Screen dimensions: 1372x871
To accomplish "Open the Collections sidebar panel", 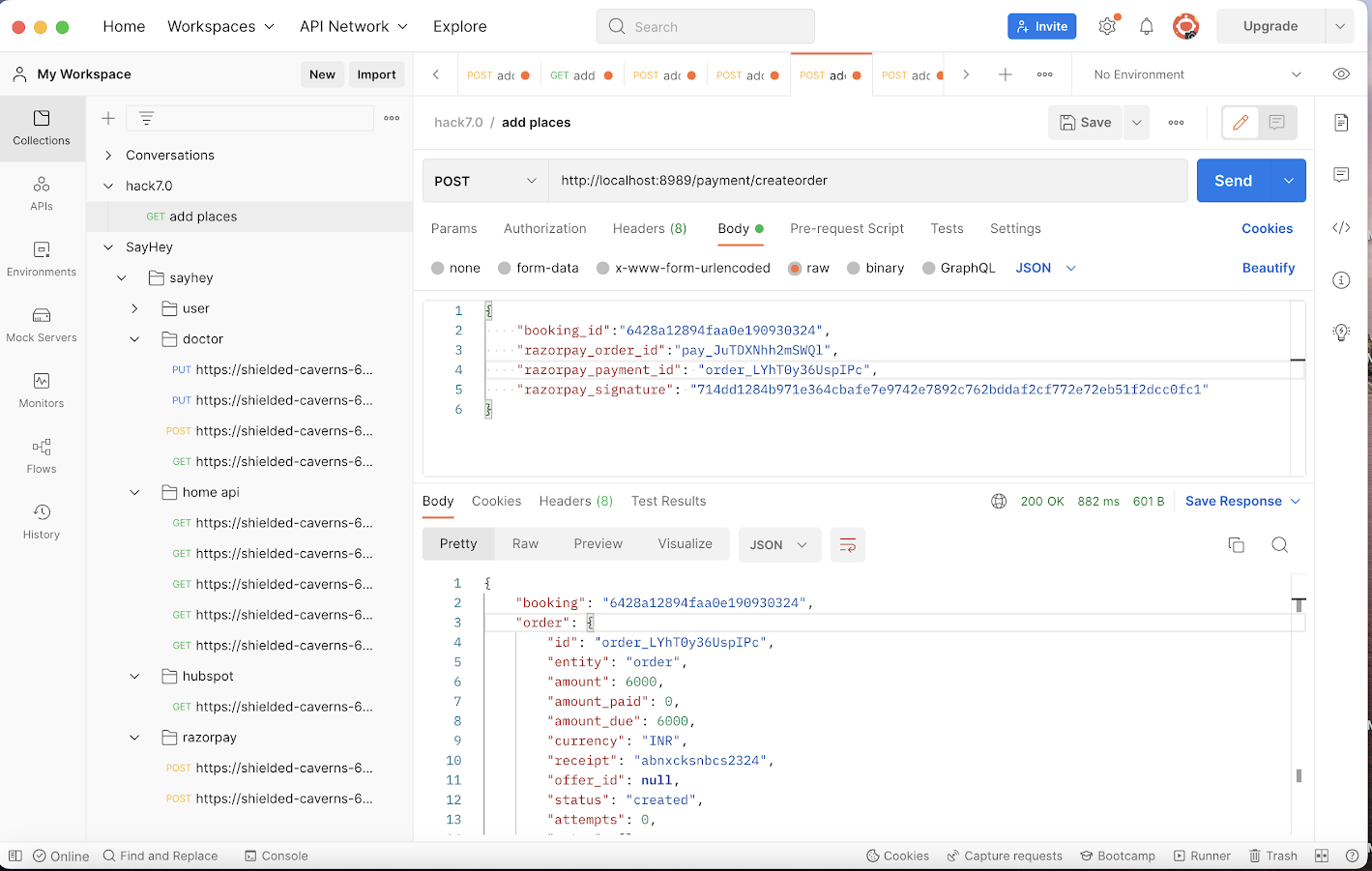I will [42, 127].
